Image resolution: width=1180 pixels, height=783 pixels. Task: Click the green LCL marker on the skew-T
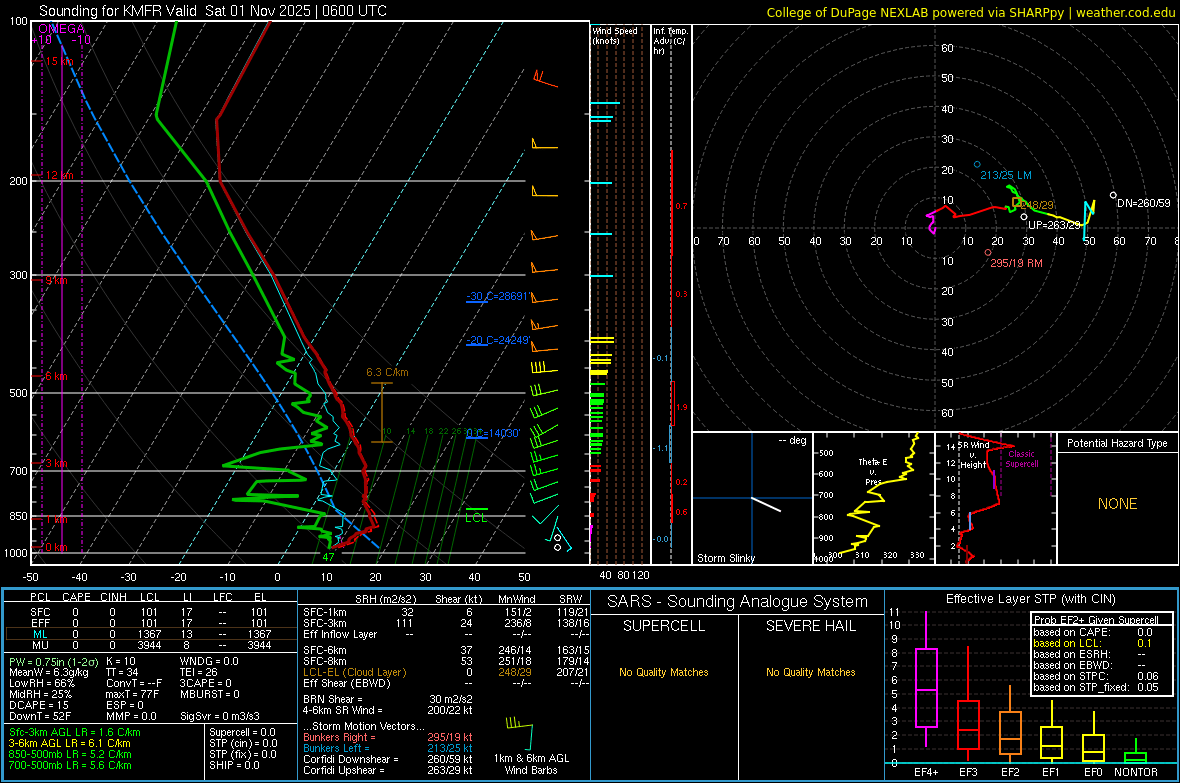[476, 515]
